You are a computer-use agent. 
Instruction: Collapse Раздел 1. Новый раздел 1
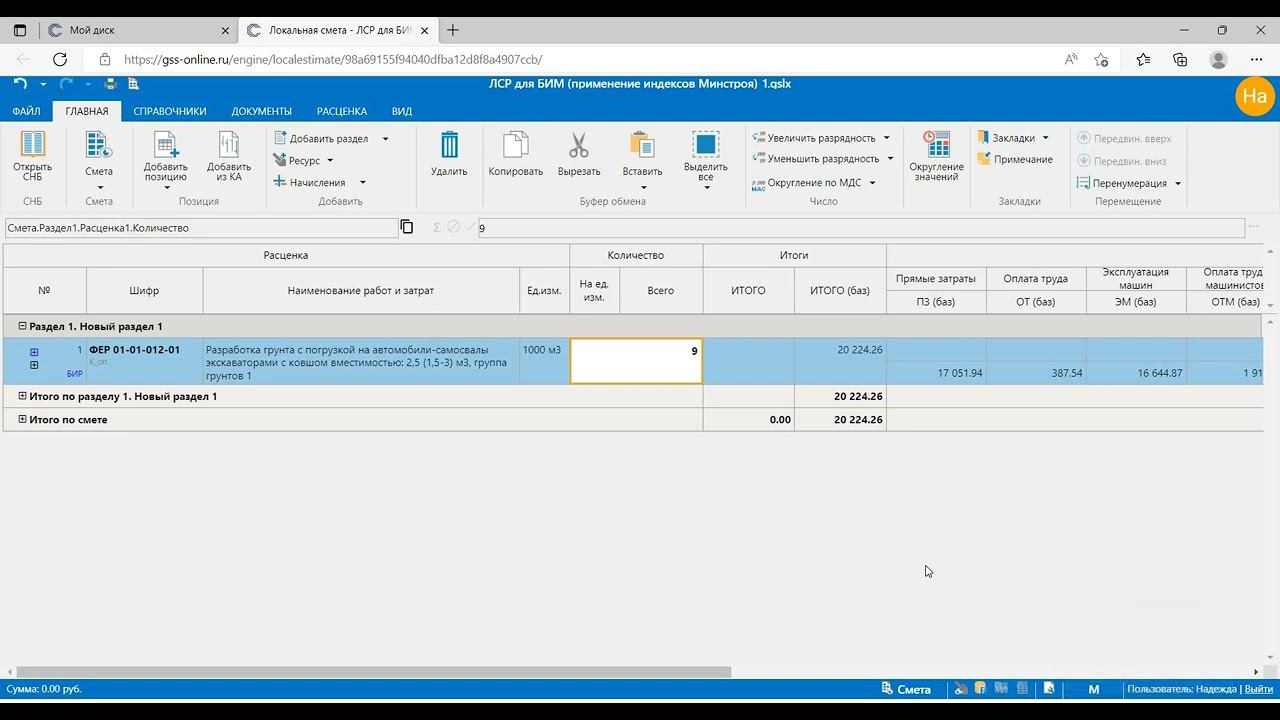pos(22,327)
